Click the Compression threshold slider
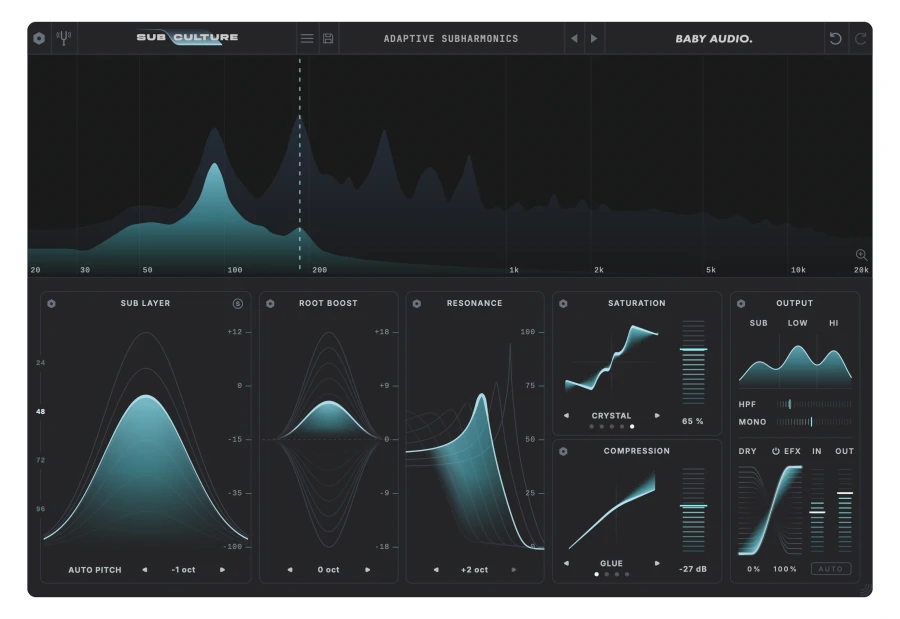The width and height of the screenshot is (900, 619). (693, 510)
